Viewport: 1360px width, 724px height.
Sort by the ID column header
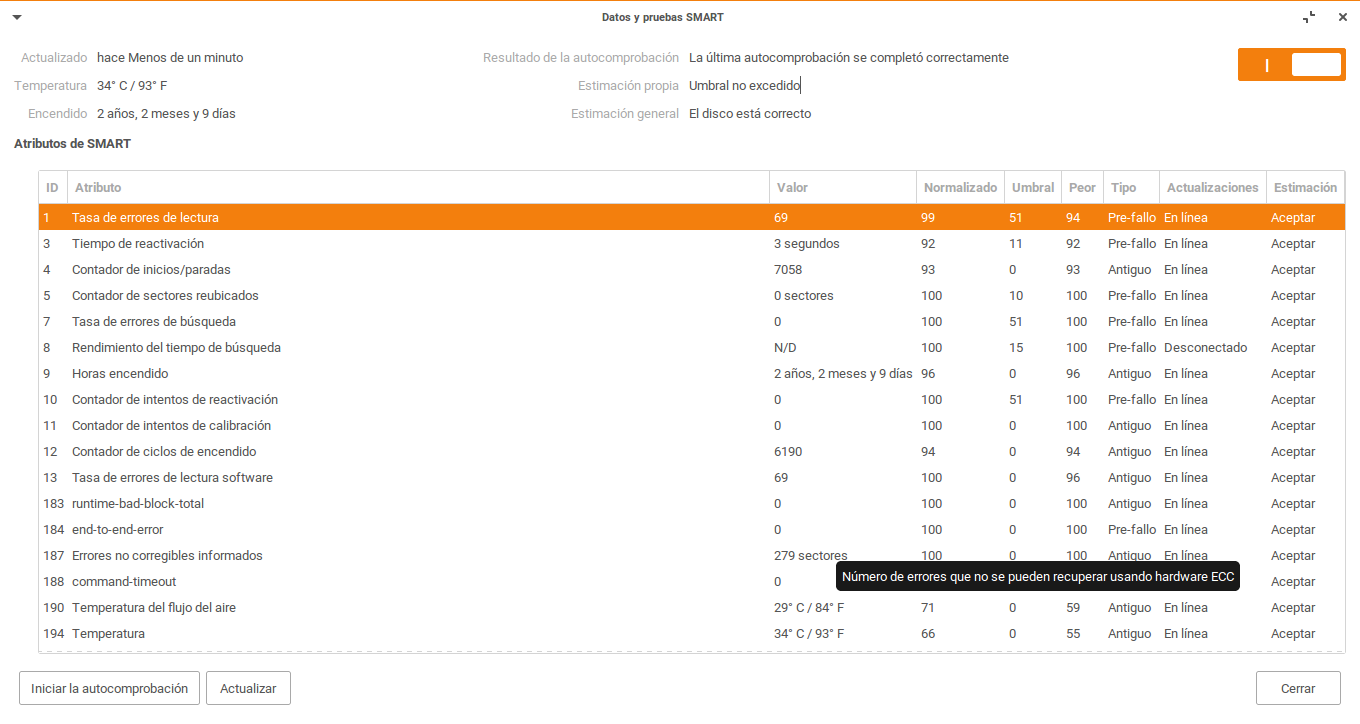[x=52, y=188]
